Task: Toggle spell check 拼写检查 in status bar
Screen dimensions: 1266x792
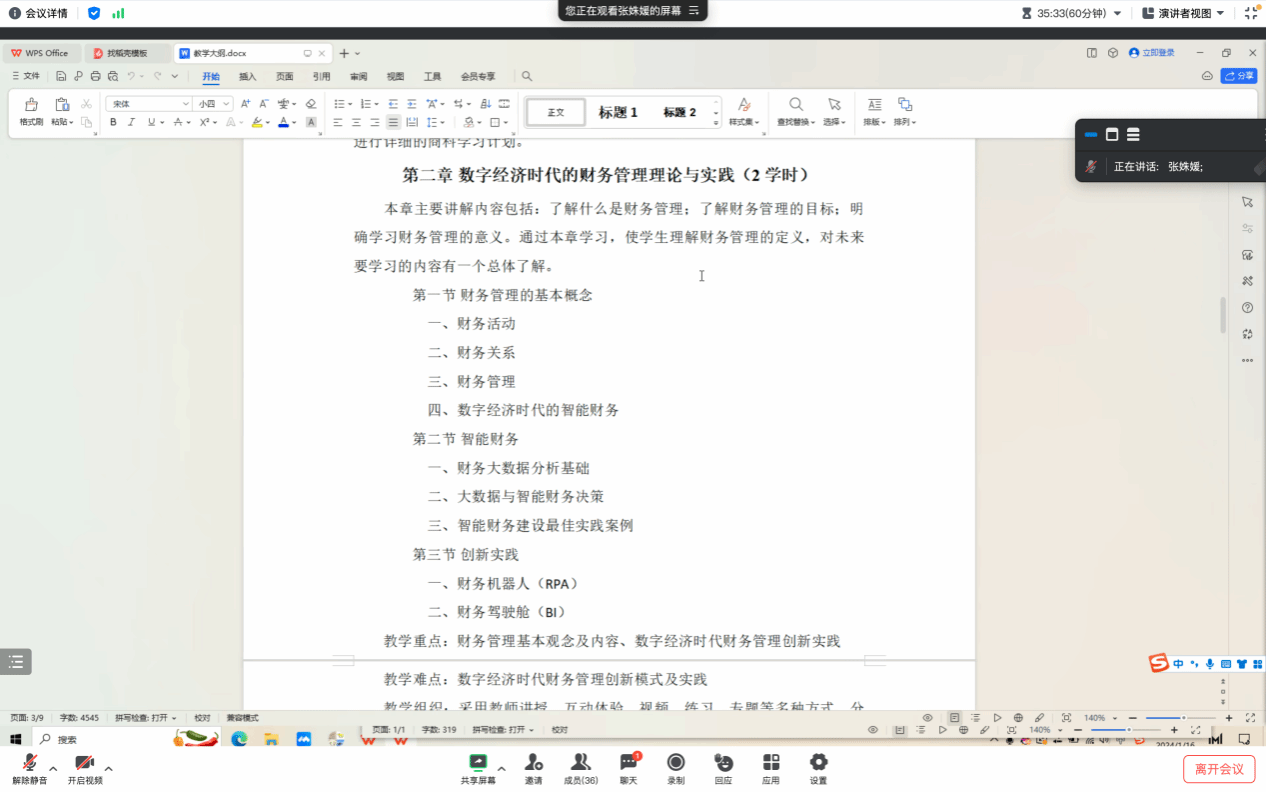Action: [146, 718]
